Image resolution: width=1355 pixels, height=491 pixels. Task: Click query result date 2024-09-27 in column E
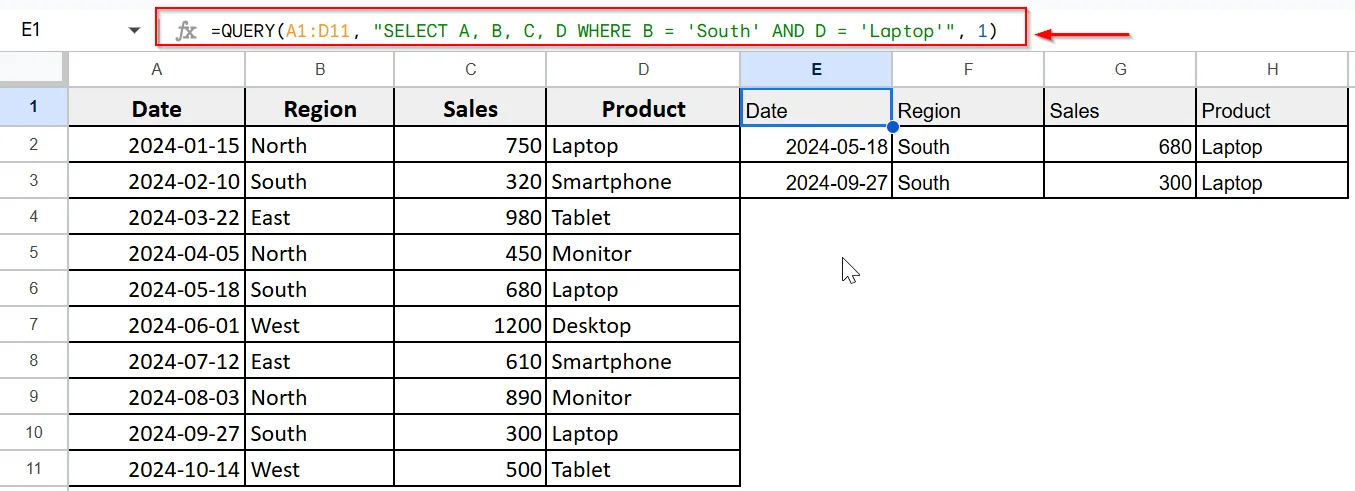click(x=817, y=182)
